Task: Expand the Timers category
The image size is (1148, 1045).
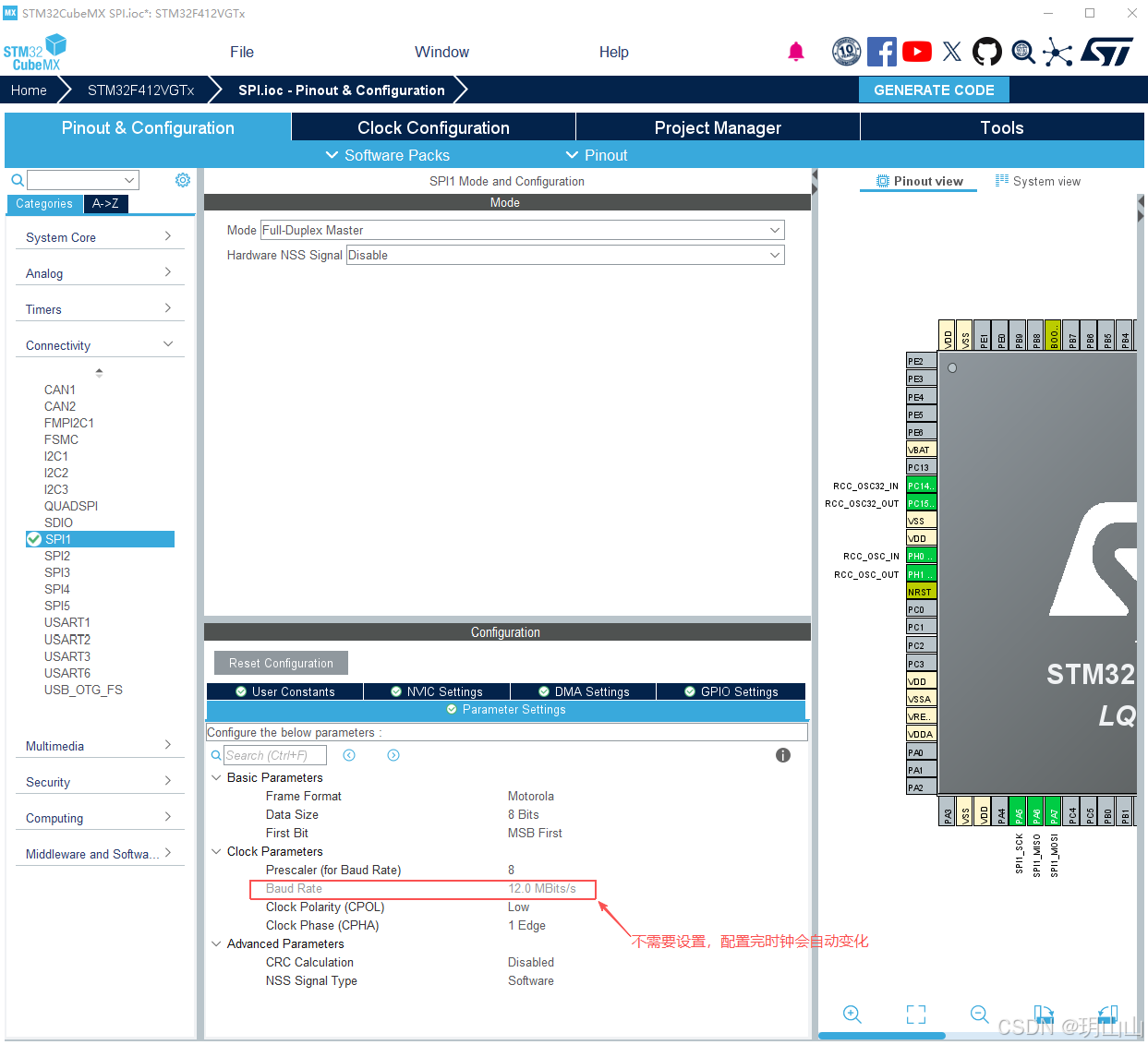Action: click(x=100, y=309)
